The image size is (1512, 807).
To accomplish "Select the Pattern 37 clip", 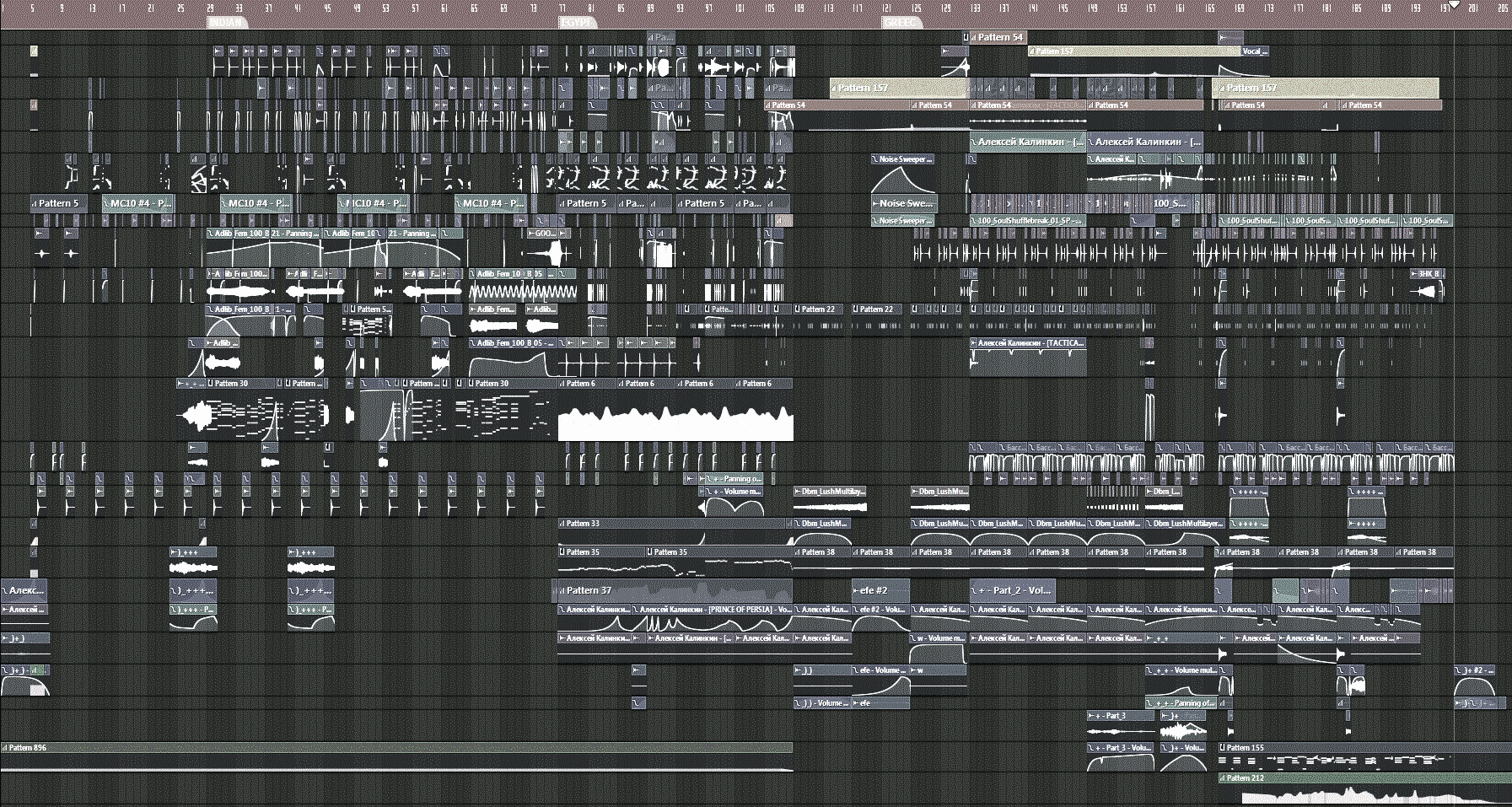I will coord(675,590).
